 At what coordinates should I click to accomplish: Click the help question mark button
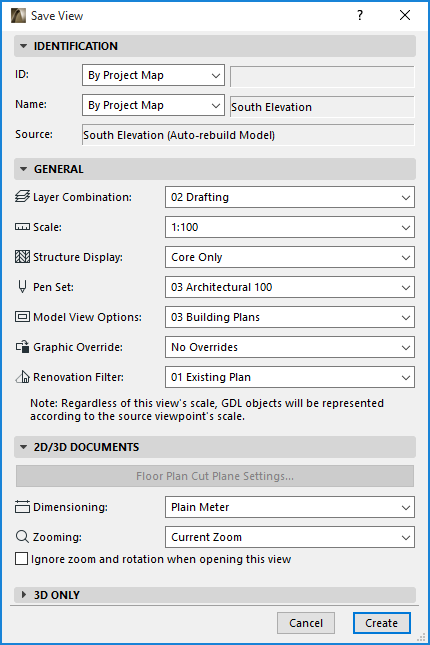pos(360,16)
